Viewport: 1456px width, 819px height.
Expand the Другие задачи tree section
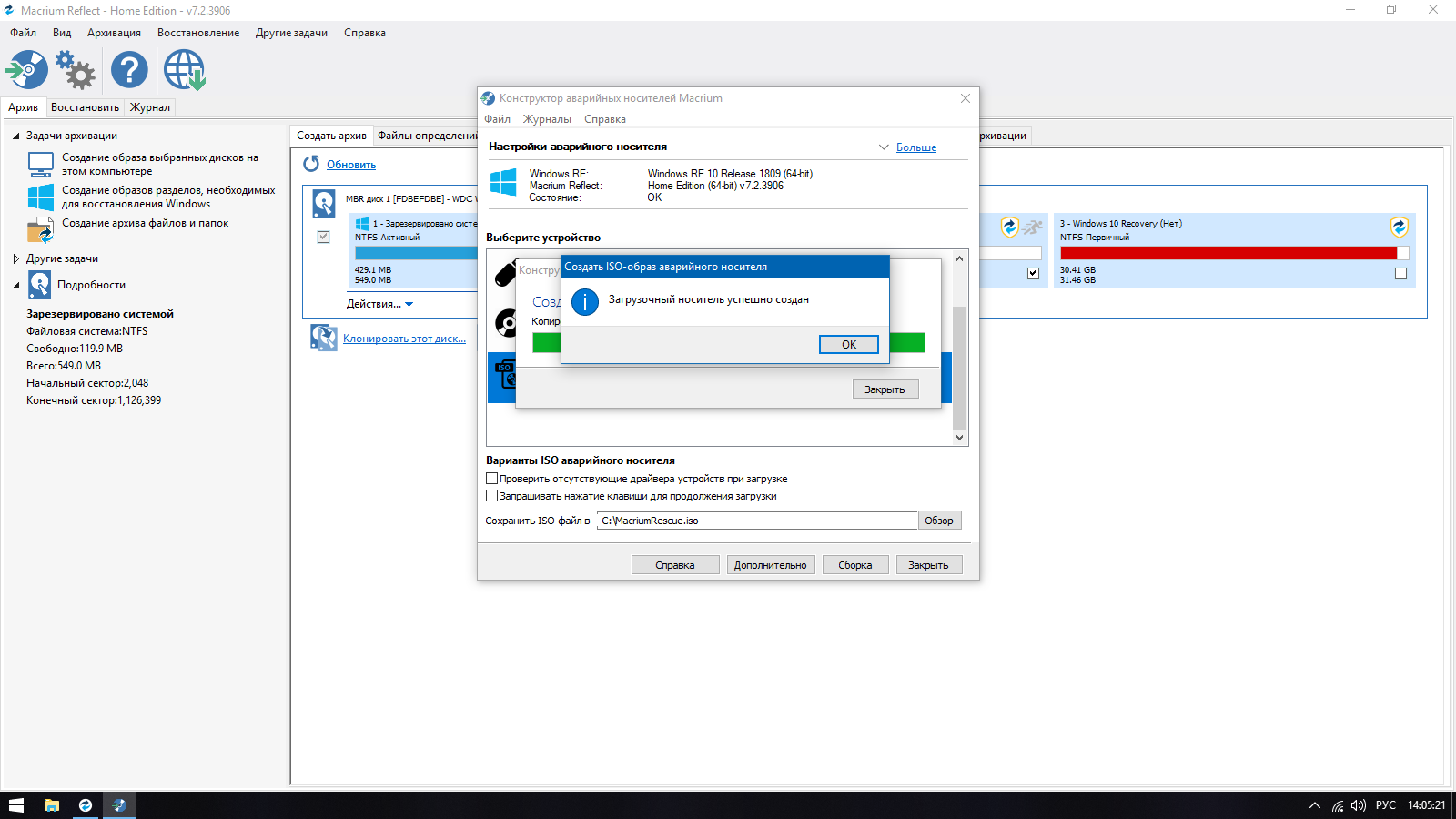(x=16, y=258)
